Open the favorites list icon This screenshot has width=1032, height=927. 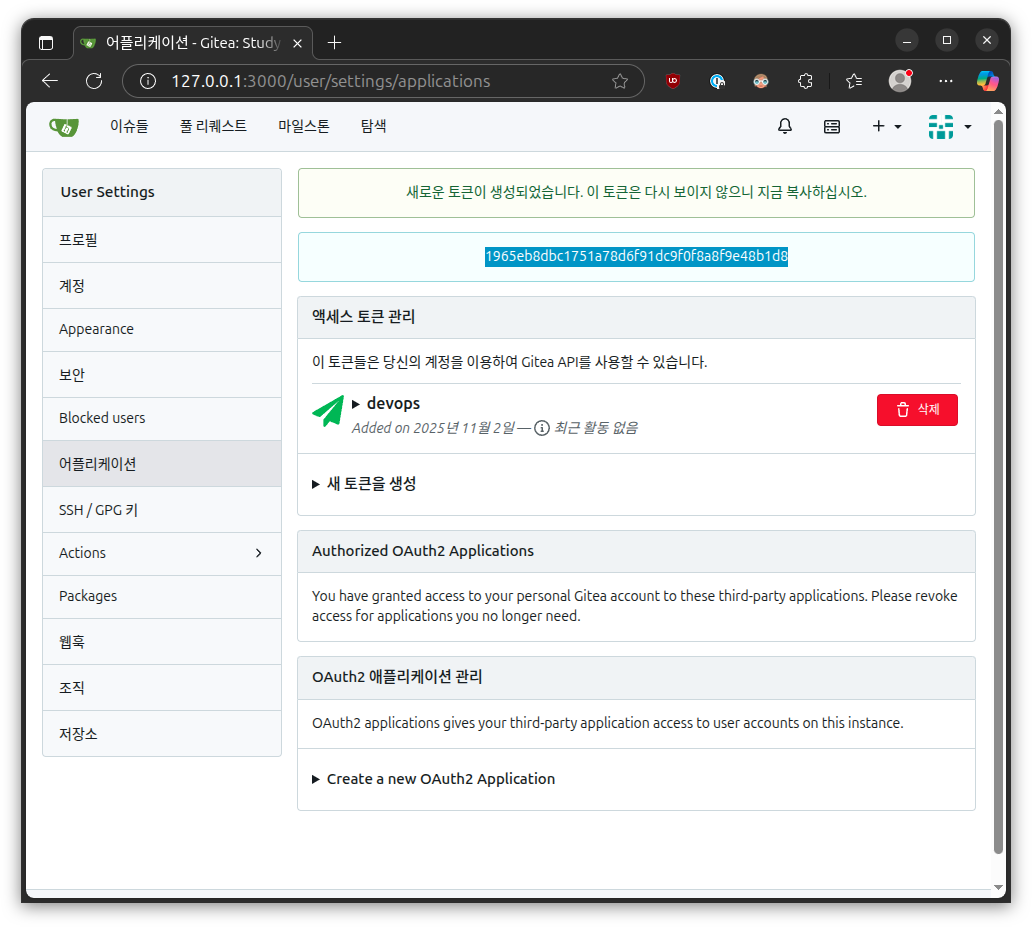[x=854, y=81]
